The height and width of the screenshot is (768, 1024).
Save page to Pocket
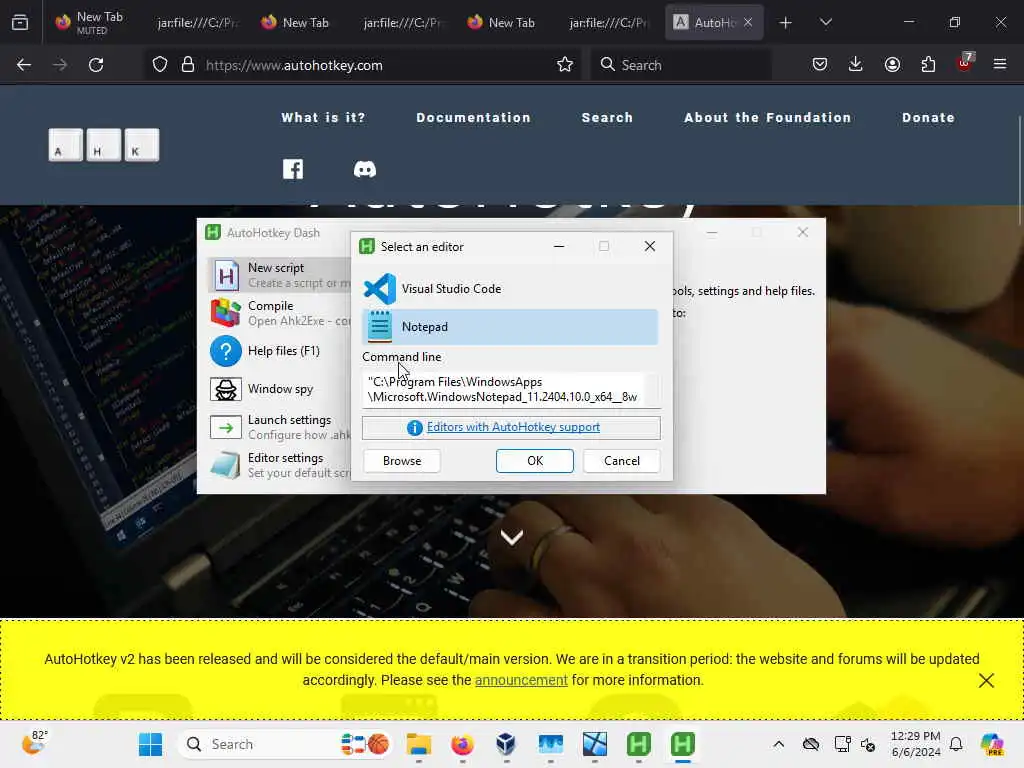[820, 64]
